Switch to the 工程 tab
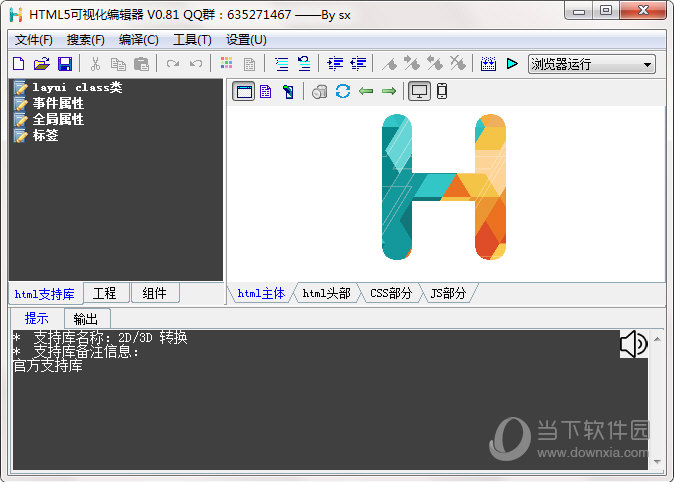The height and width of the screenshot is (482, 674). 104,293
